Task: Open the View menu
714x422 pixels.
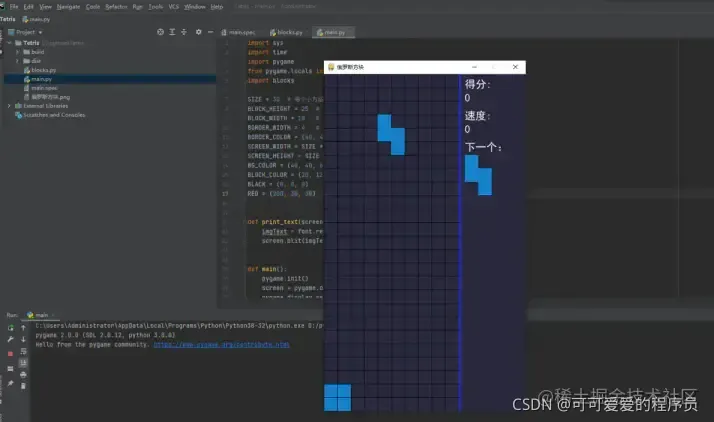Action: pos(46,7)
